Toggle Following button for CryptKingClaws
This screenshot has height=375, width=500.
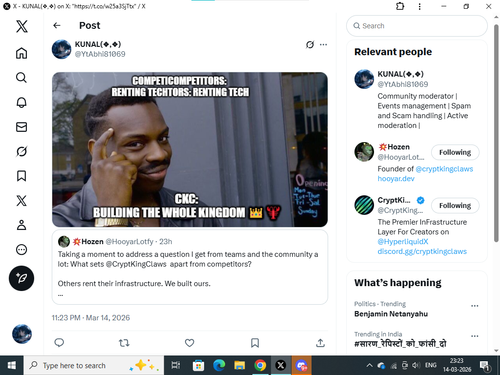click(455, 205)
